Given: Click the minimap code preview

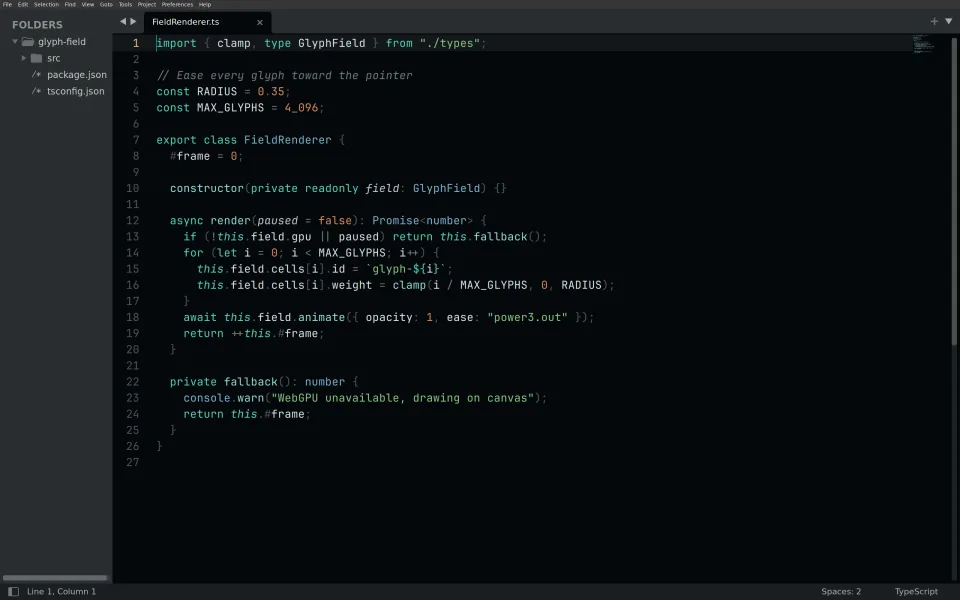Looking at the screenshot, I should [x=922, y=45].
